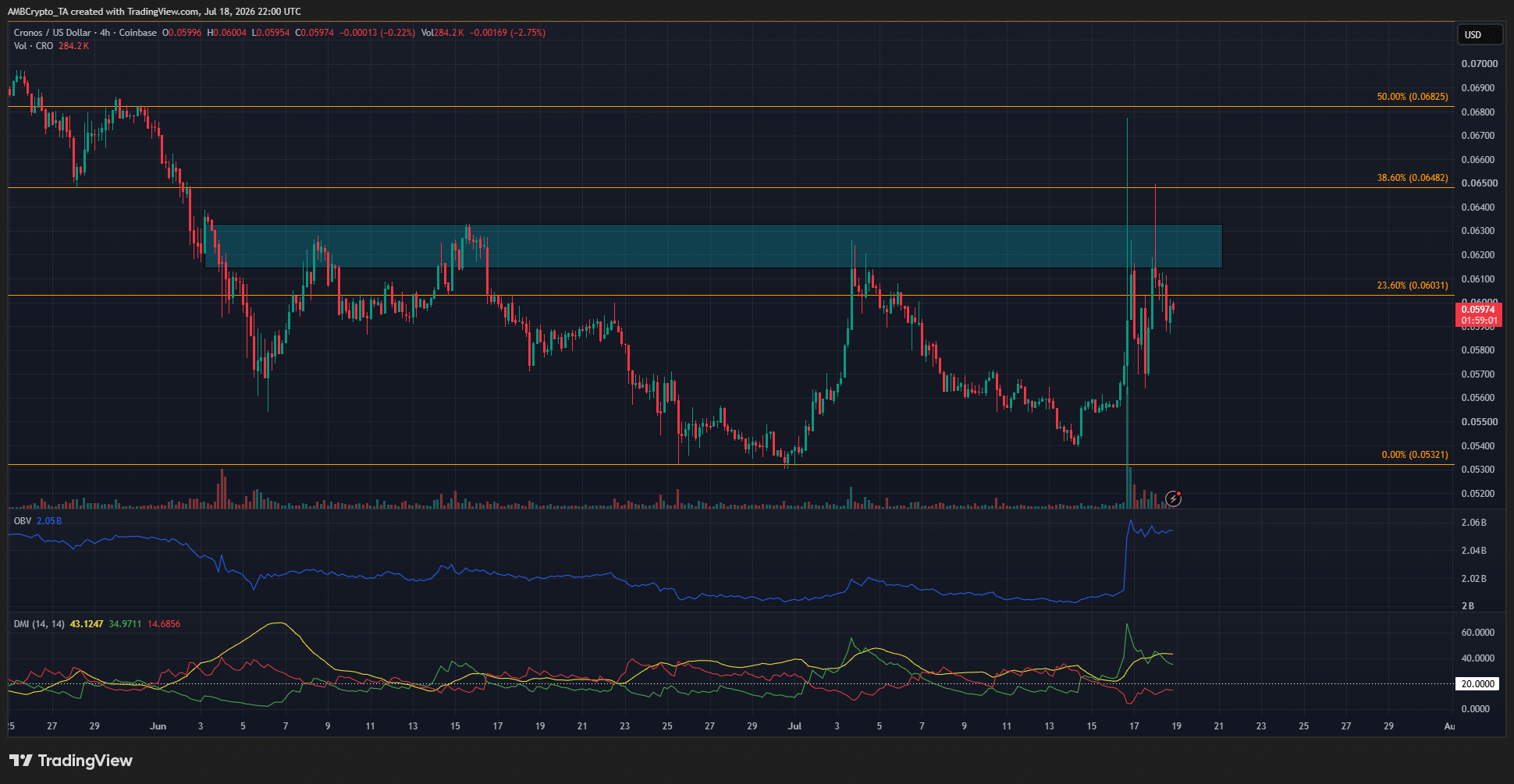Click the 0.07000 price axis label
Viewport: 1514px width, 784px height.
(1480, 64)
